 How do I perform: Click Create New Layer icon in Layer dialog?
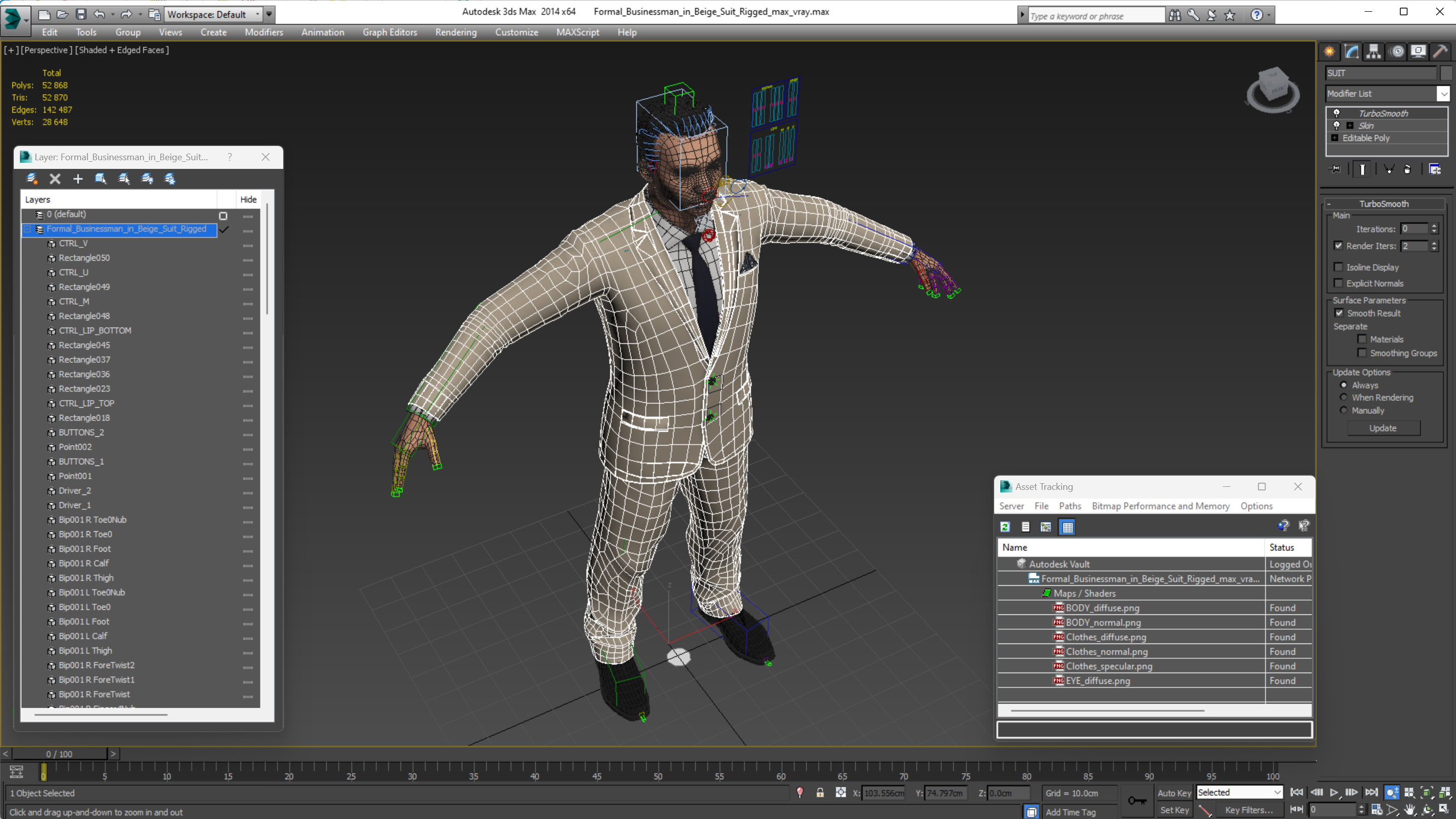(x=32, y=179)
